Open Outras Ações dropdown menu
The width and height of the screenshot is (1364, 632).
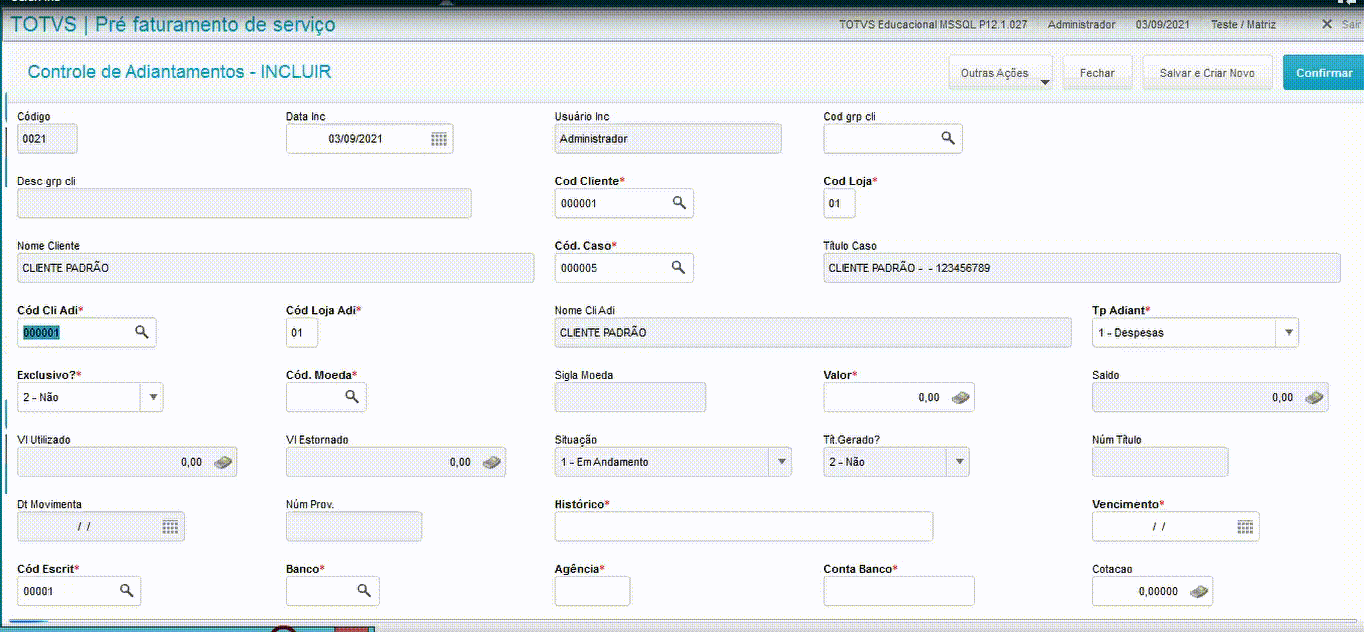tap(1001, 73)
